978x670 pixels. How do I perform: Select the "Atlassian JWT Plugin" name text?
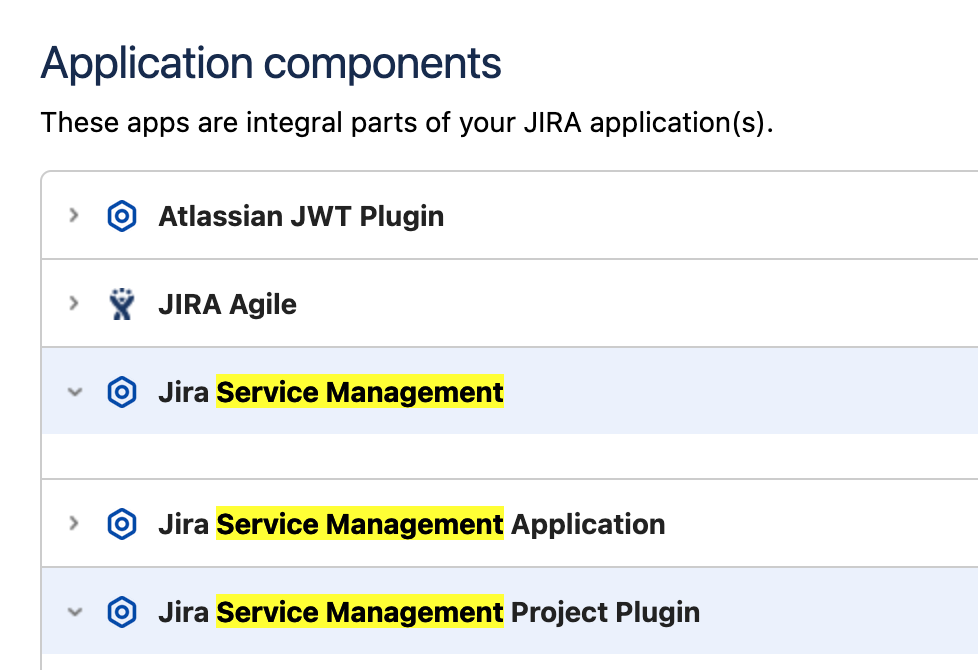click(301, 216)
